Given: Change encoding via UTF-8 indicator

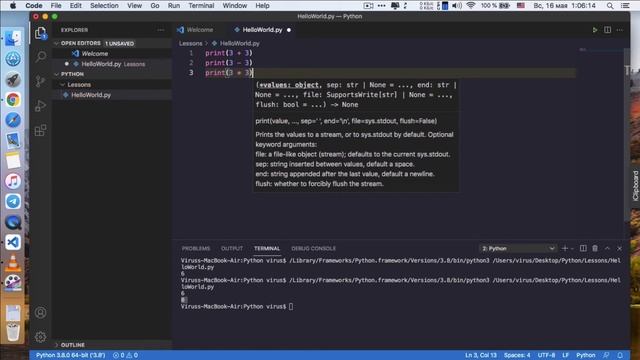Looking at the screenshot, I should [x=546, y=355].
